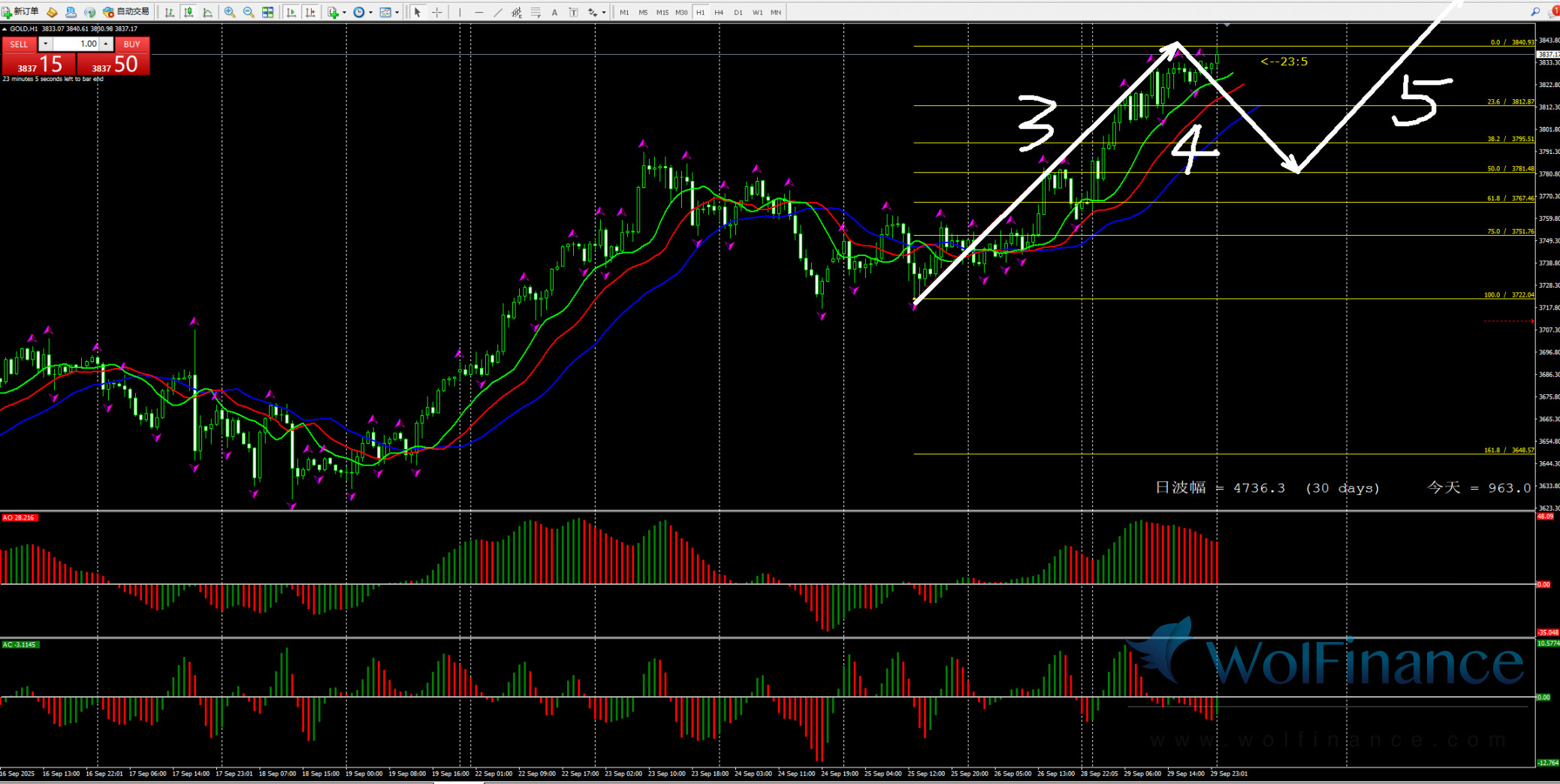Click the zoom out magnifier icon

pyautogui.click(x=249, y=12)
